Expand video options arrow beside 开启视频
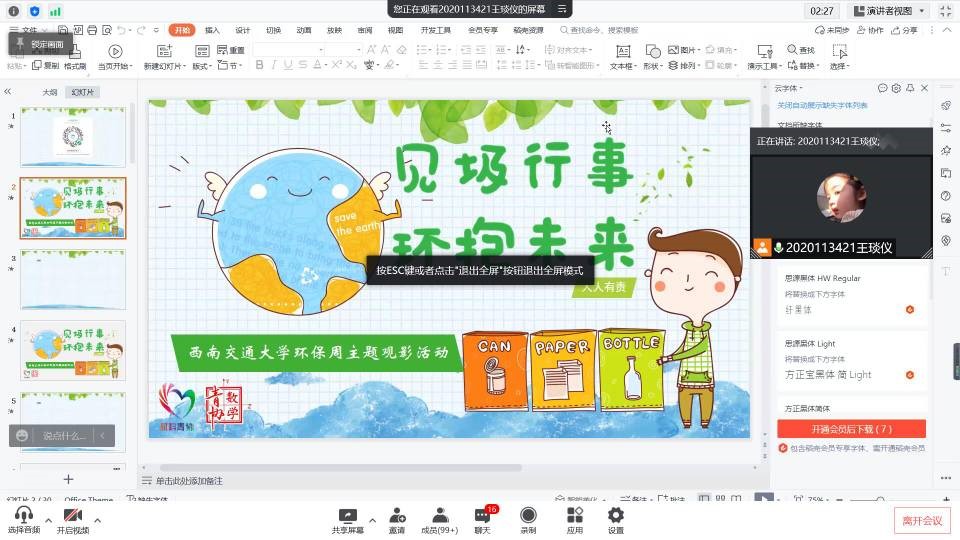Viewport: 960px width, 540px height. click(x=98, y=520)
